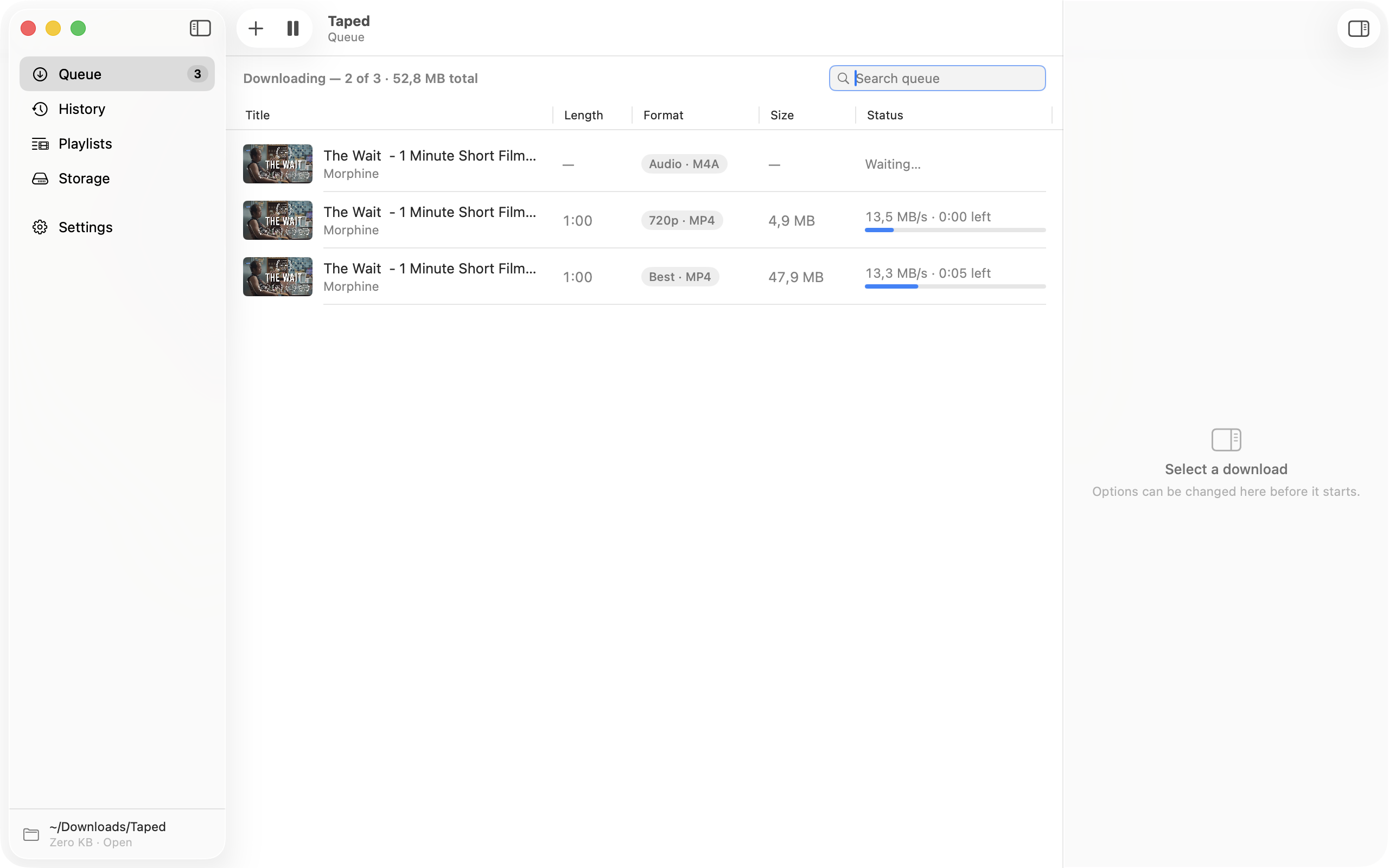The image size is (1389, 868).
Task: Click the 13,3 MB/s · 0:05 left status
Action: 927,273
